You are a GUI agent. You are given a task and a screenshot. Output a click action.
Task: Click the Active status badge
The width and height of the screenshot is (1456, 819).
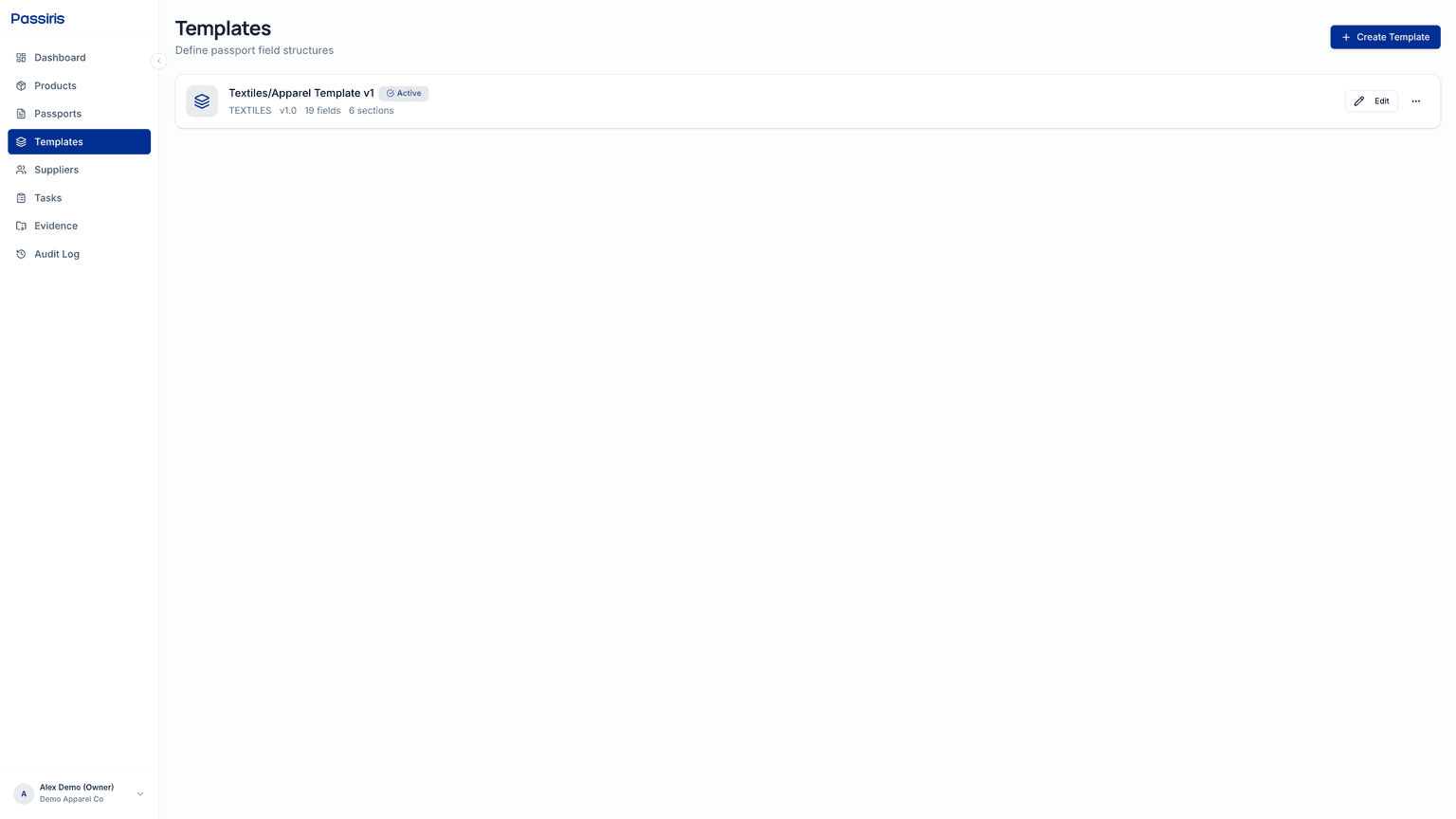pos(403,93)
